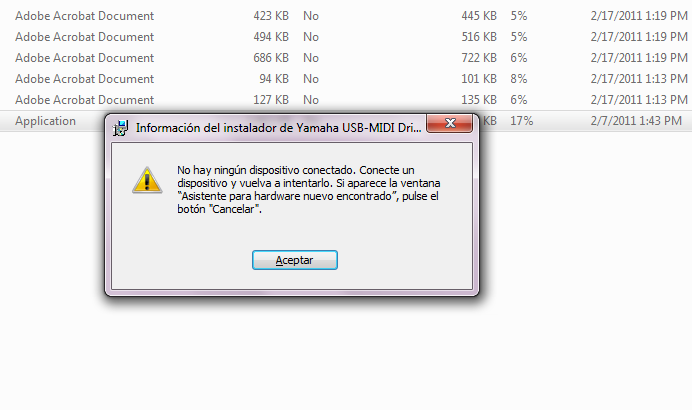
Task: Click the Aceptar button
Action: coord(295,260)
